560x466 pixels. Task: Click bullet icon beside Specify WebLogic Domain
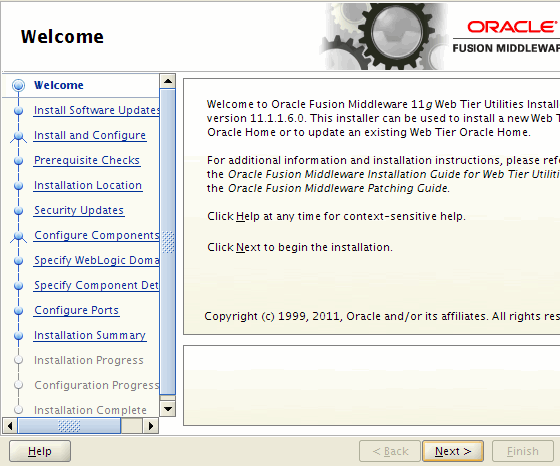coord(19,261)
